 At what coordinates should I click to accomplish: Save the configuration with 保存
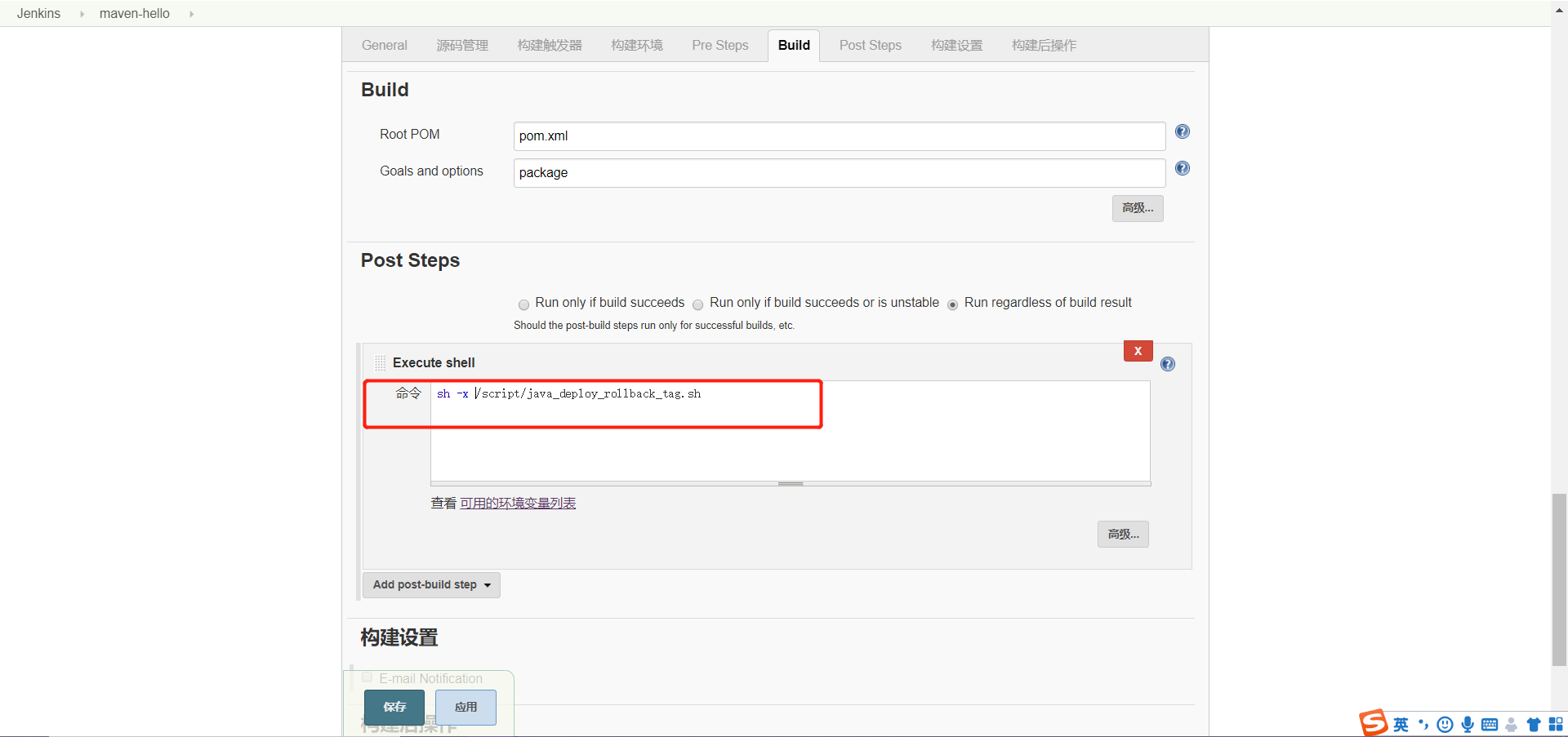[x=394, y=707]
